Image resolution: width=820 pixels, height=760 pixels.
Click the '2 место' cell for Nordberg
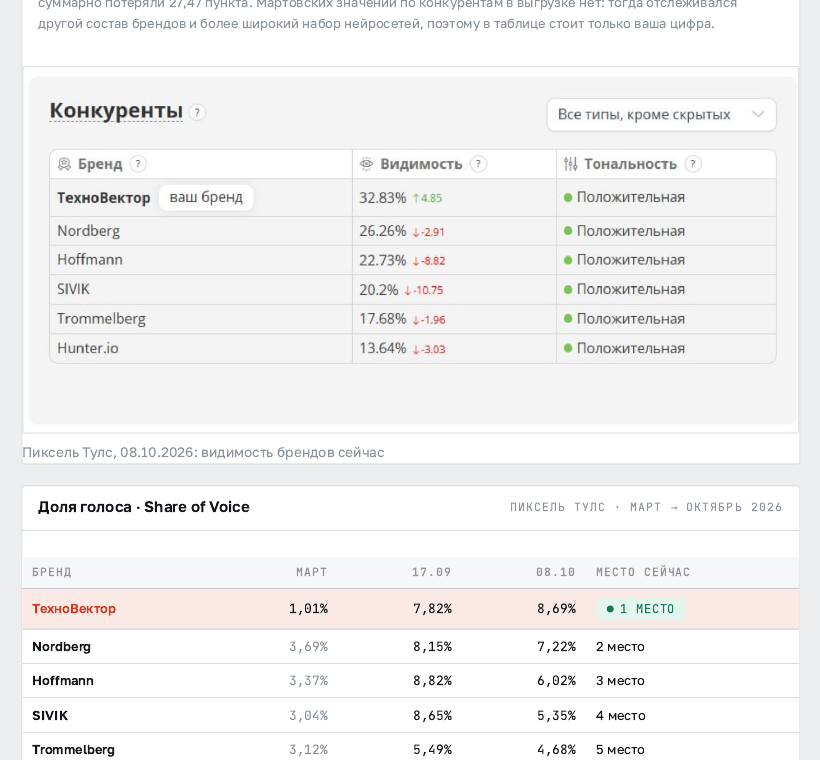[620, 646]
